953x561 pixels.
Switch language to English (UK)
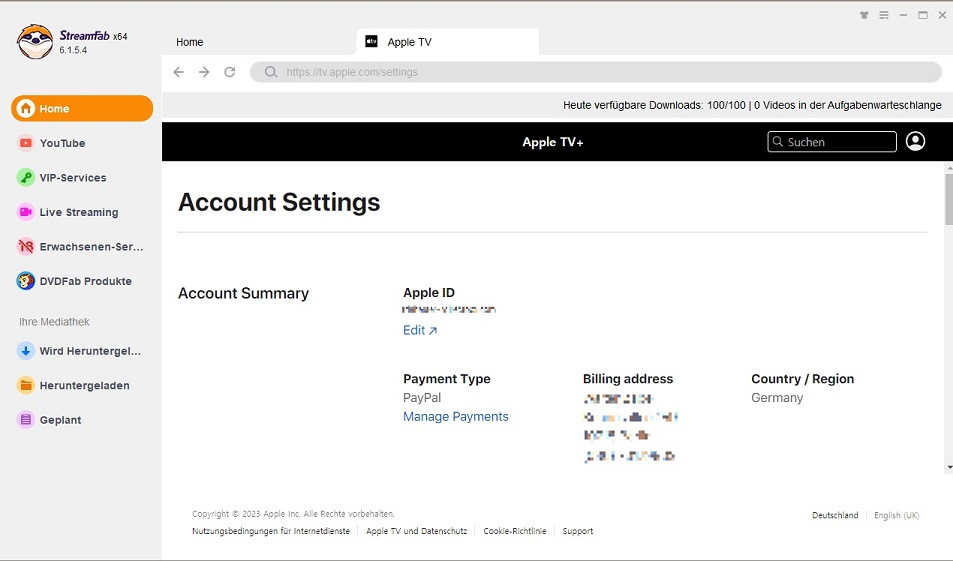pyautogui.click(x=896, y=515)
